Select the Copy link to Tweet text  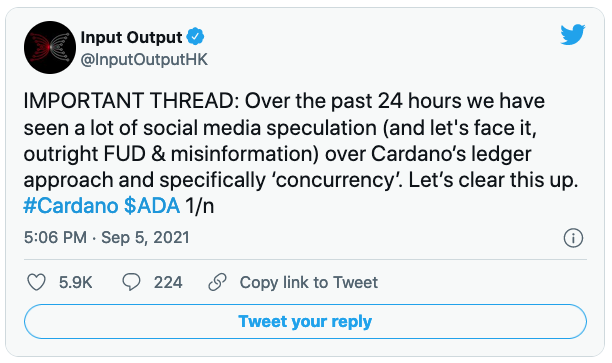tap(309, 282)
